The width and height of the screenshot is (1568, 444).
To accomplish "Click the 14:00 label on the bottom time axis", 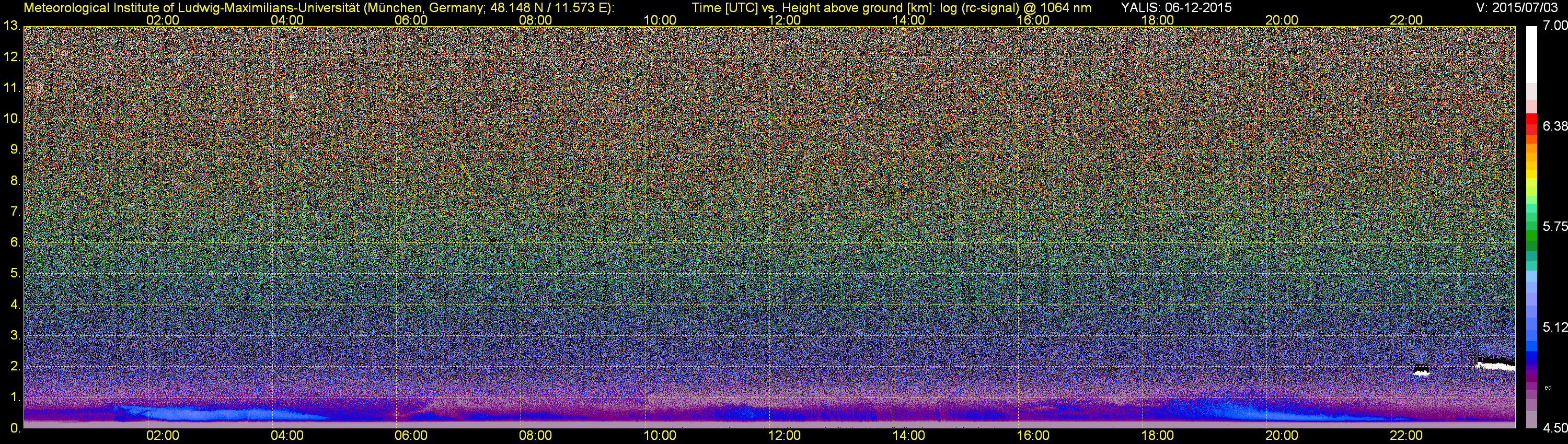I will click(909, 436).
